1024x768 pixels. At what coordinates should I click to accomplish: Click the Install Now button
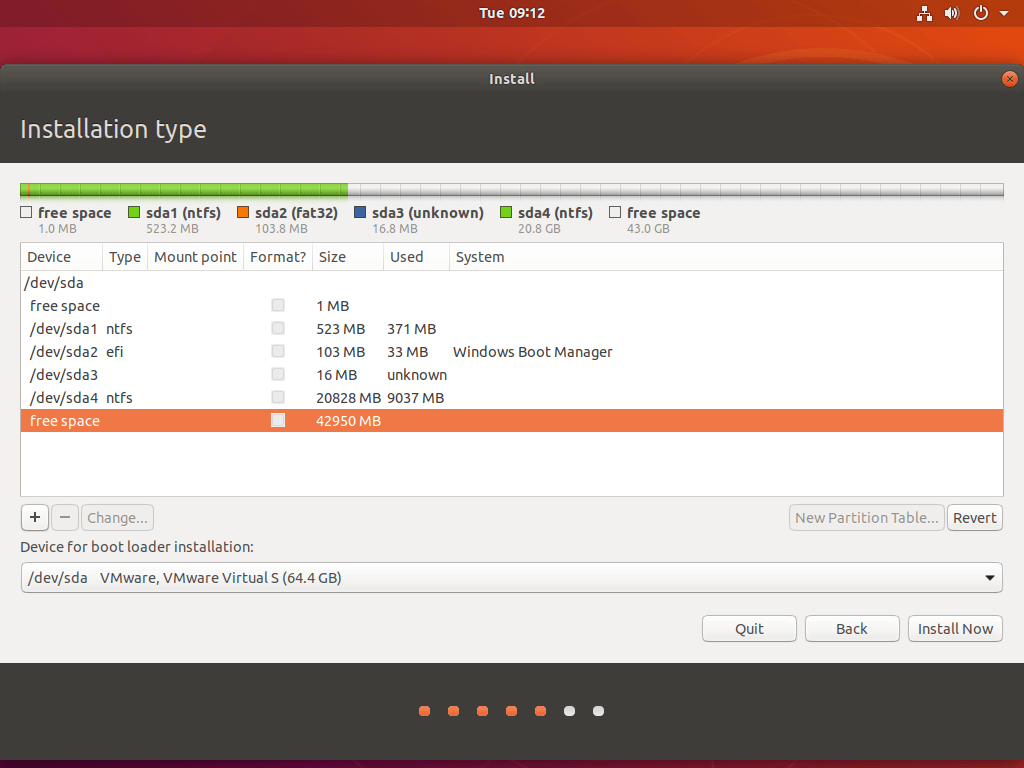click(x=955, y=629)
